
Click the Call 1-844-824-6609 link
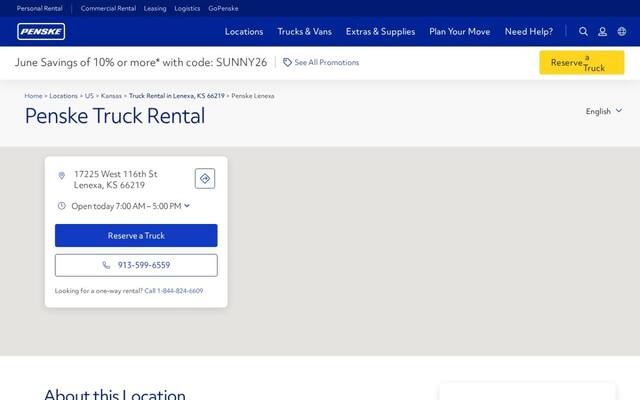click(173, 291)
